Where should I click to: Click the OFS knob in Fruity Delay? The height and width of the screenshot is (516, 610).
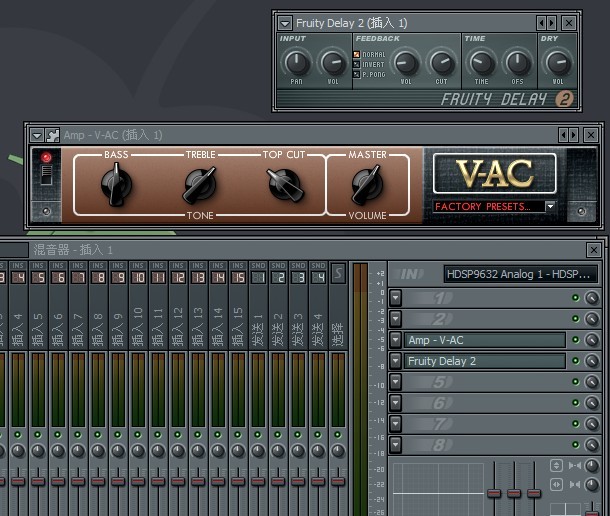coord(517,63)
